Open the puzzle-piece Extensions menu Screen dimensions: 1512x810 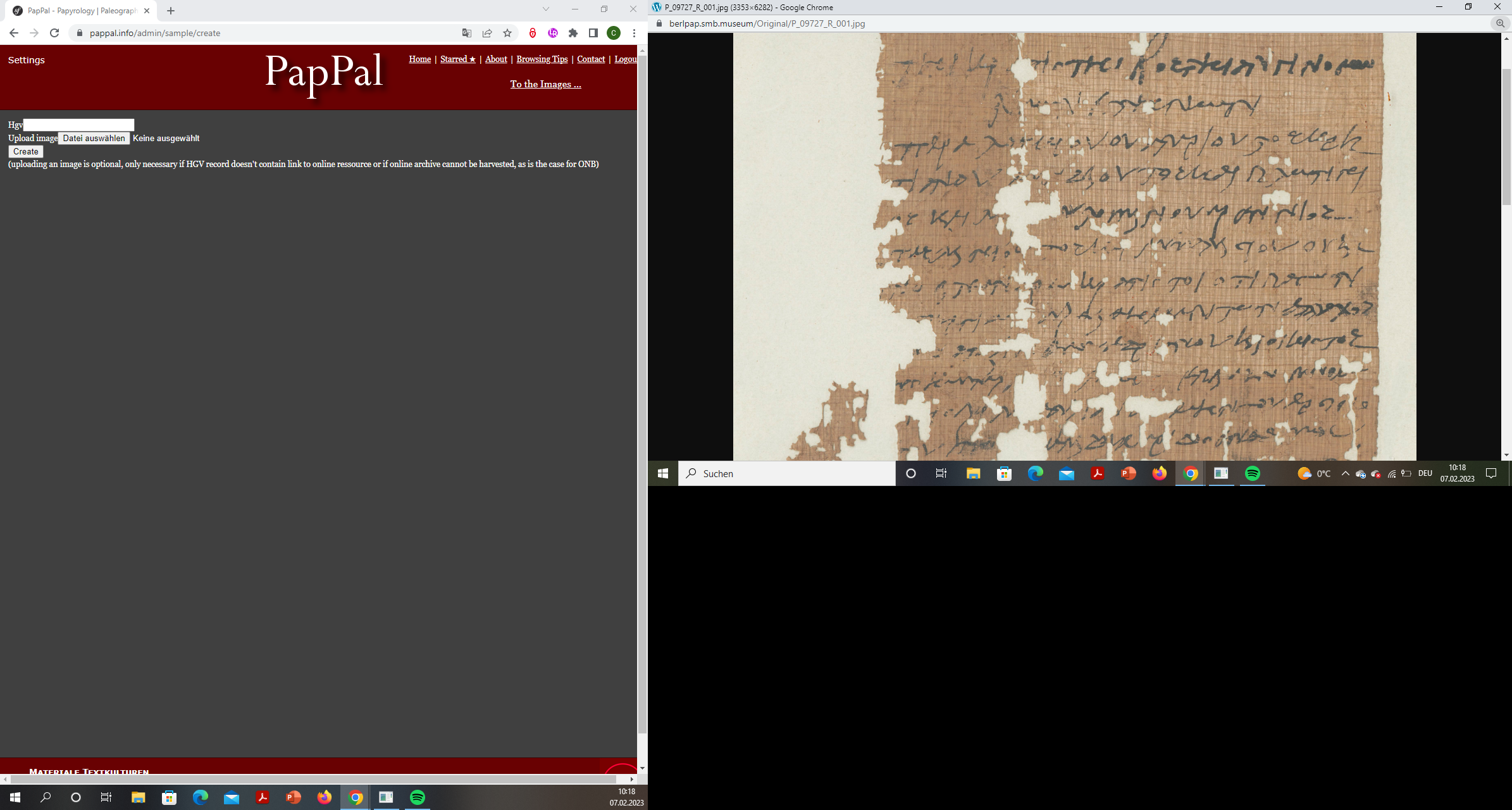click(x=573, y=33)
